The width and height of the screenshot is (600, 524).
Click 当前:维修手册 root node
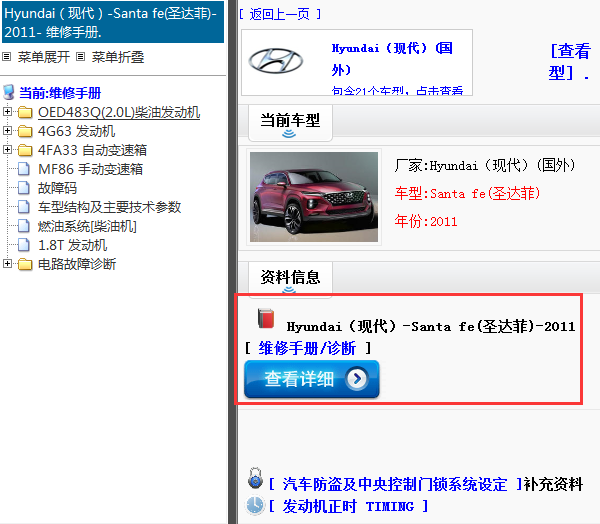[x=60, y=93]
